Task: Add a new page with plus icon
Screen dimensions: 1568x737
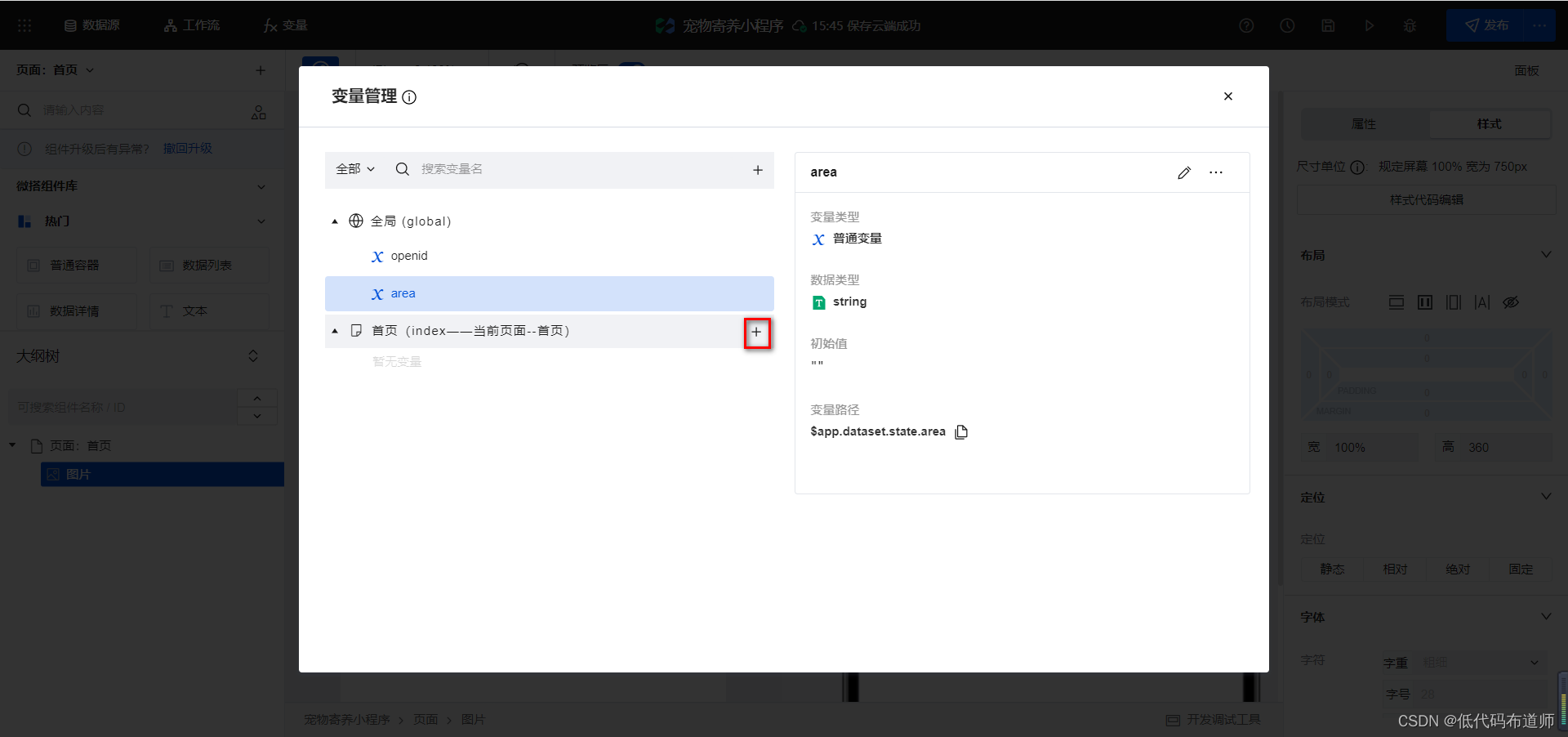Action: pos(261,70)
